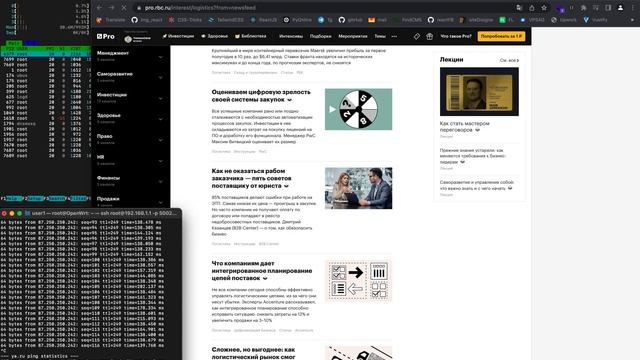Open article 'Оцениваем цифровую зрелость своей системы закупок'
This screenshot has width=640, height=360.
pyautogui.click(x=261, y=96)
